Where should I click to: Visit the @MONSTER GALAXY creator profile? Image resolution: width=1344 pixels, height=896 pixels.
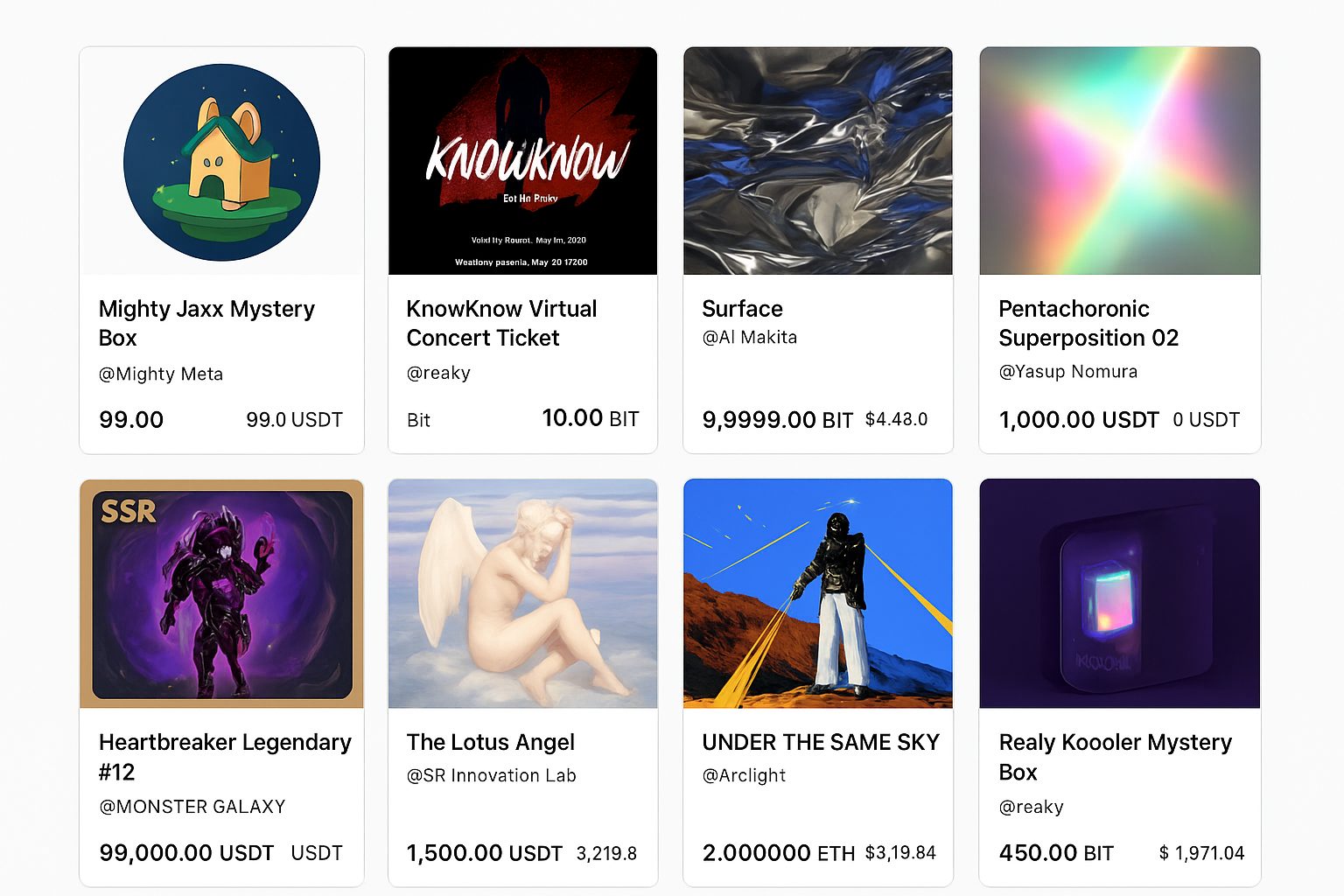click(x=192, y=807)
